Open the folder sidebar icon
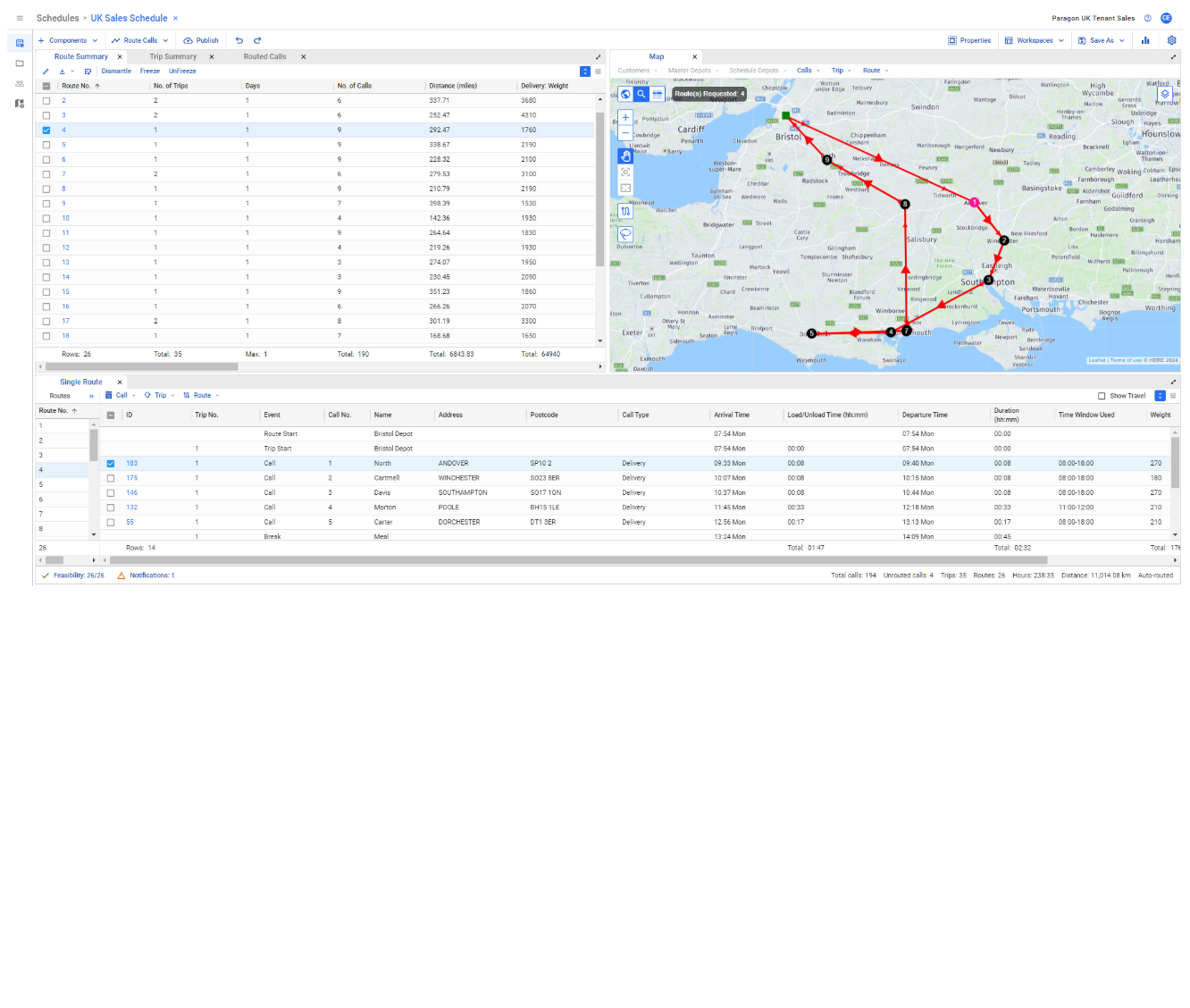The height and width of the screenshot is (1008, 1190). 20,63
